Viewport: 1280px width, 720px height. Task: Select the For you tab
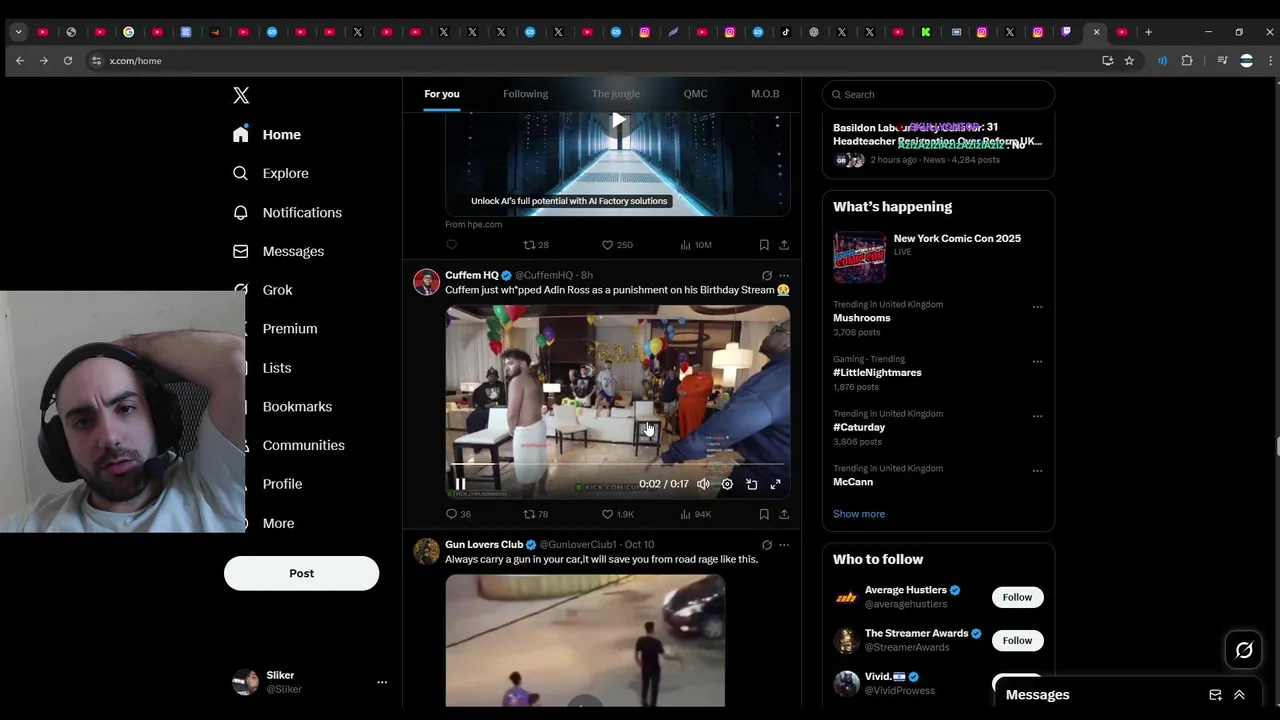(441, 94)
